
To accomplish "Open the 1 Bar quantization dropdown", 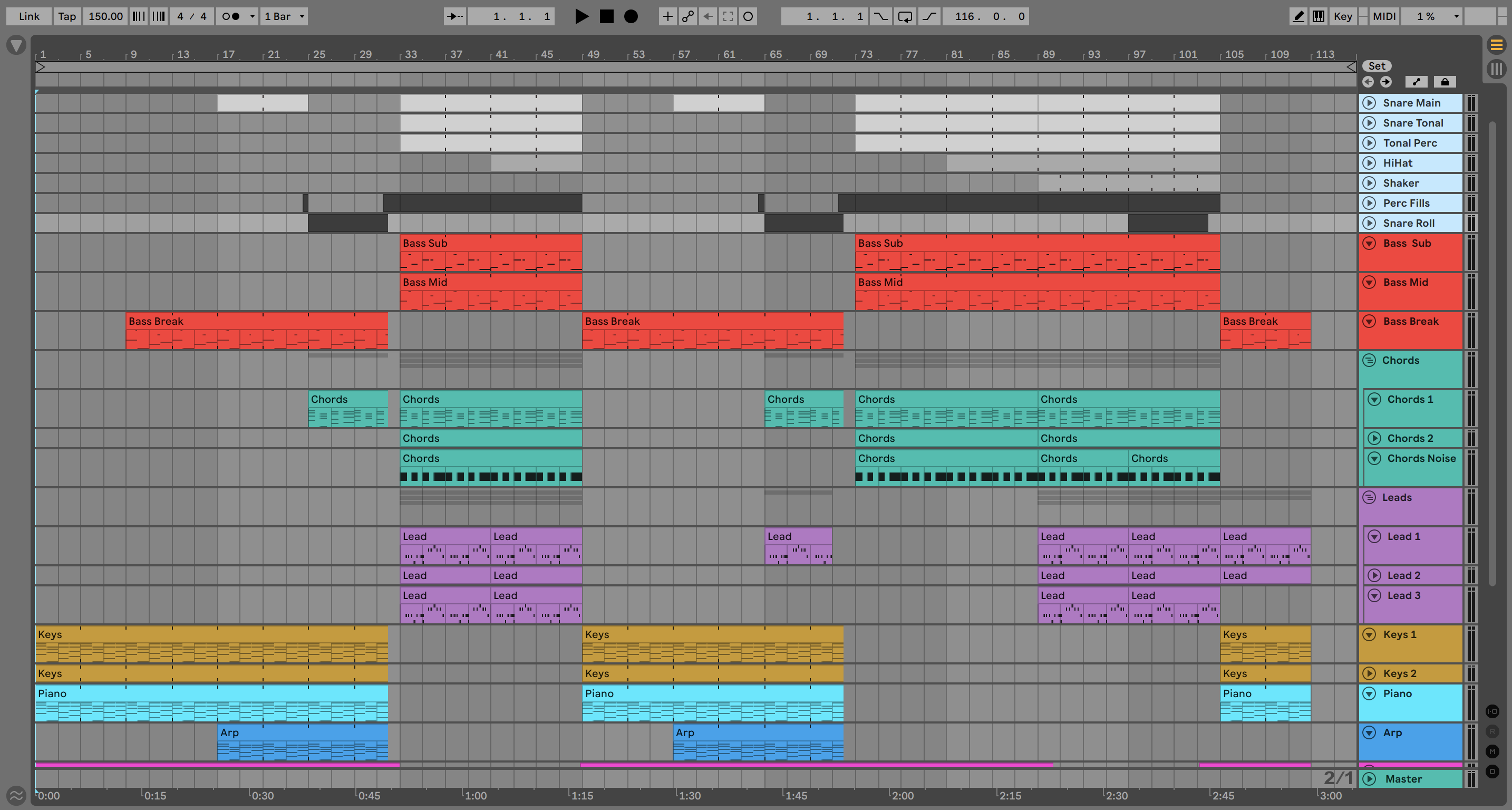I will coord(285,16).
